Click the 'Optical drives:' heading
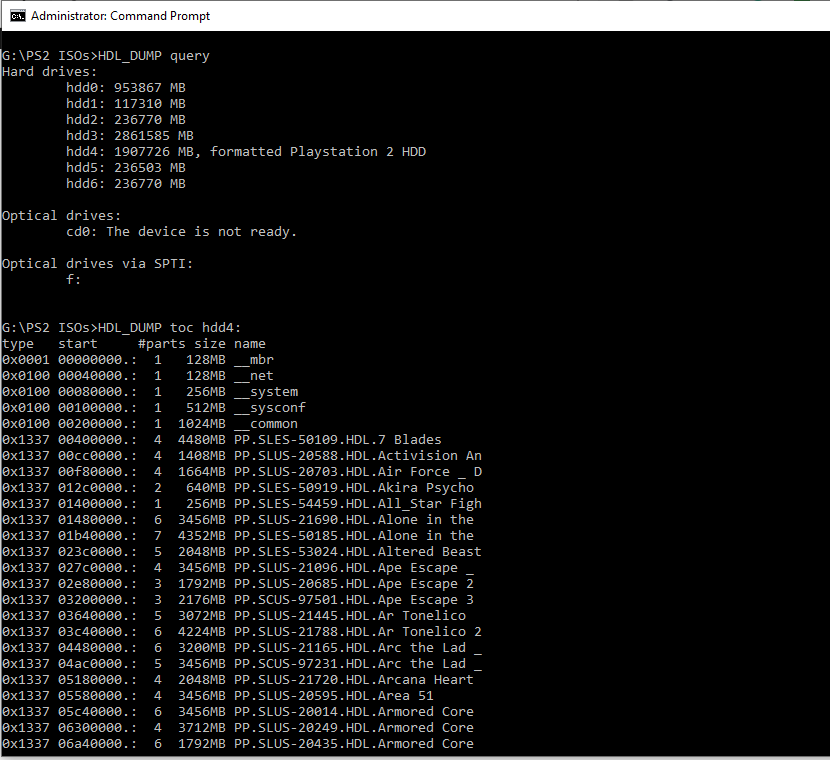This screenshot has width=830, height=760. click(61, 216)
